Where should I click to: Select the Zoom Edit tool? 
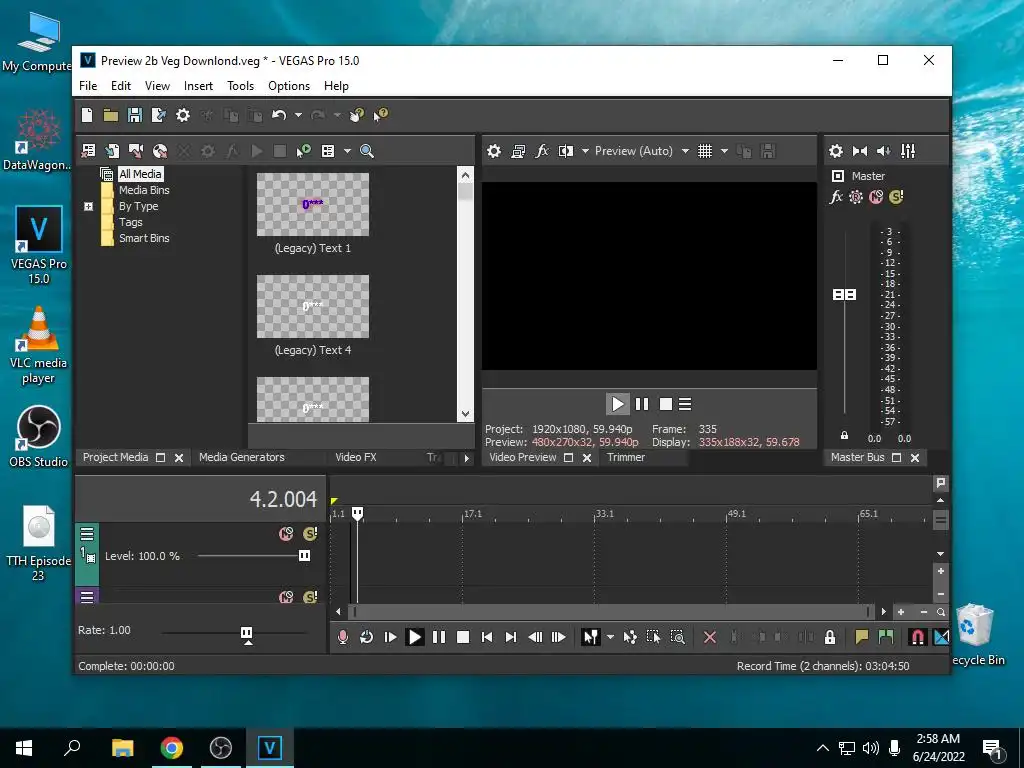point(678,637)
